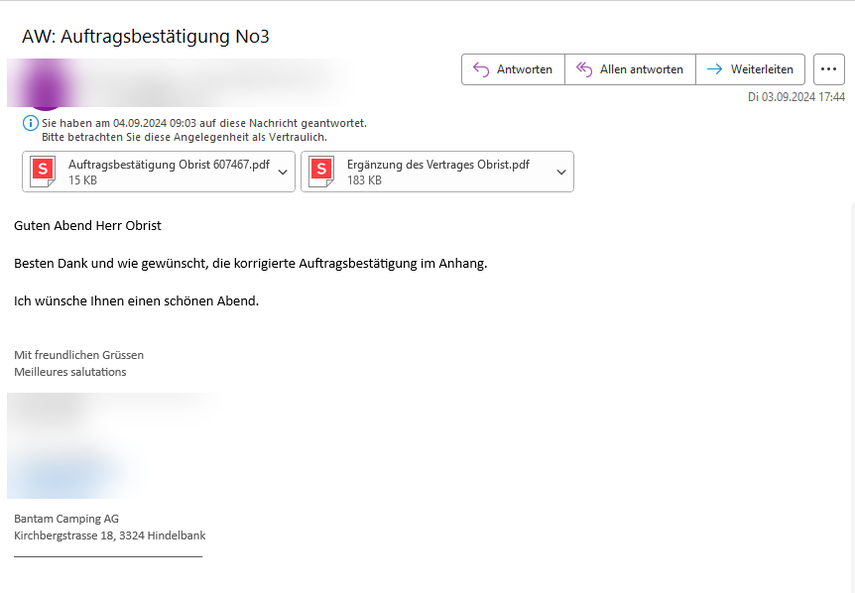Image resolution: width=855 pixels, height=593 pixels.
Task: Expand dropdown arrow for Ergänzung des Vertrages Obrist.pdf
Action: pos(561,172)
